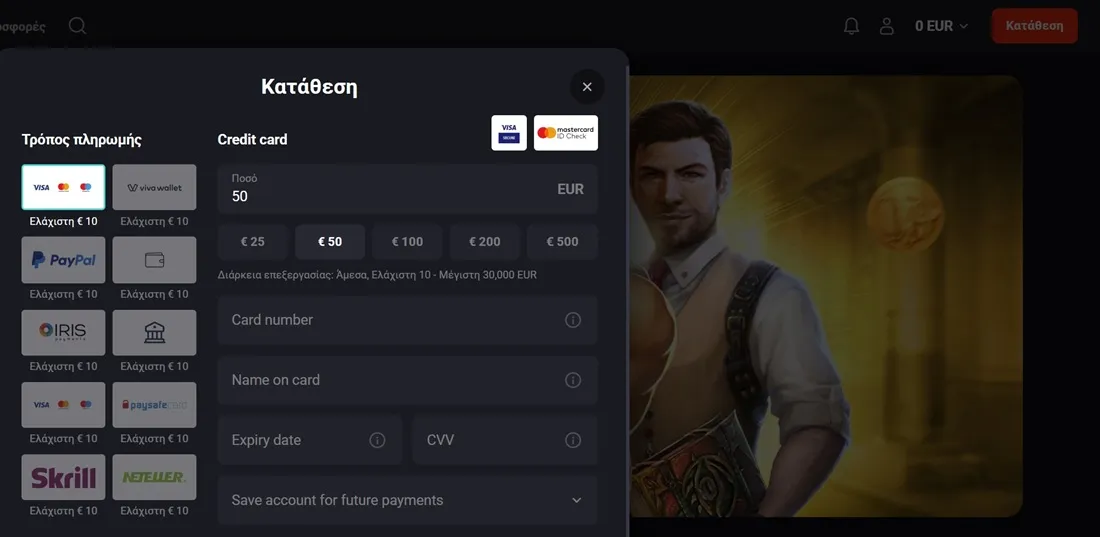Open the user profile icon
Screen dimensions: 1100x537
click(887, 26)
